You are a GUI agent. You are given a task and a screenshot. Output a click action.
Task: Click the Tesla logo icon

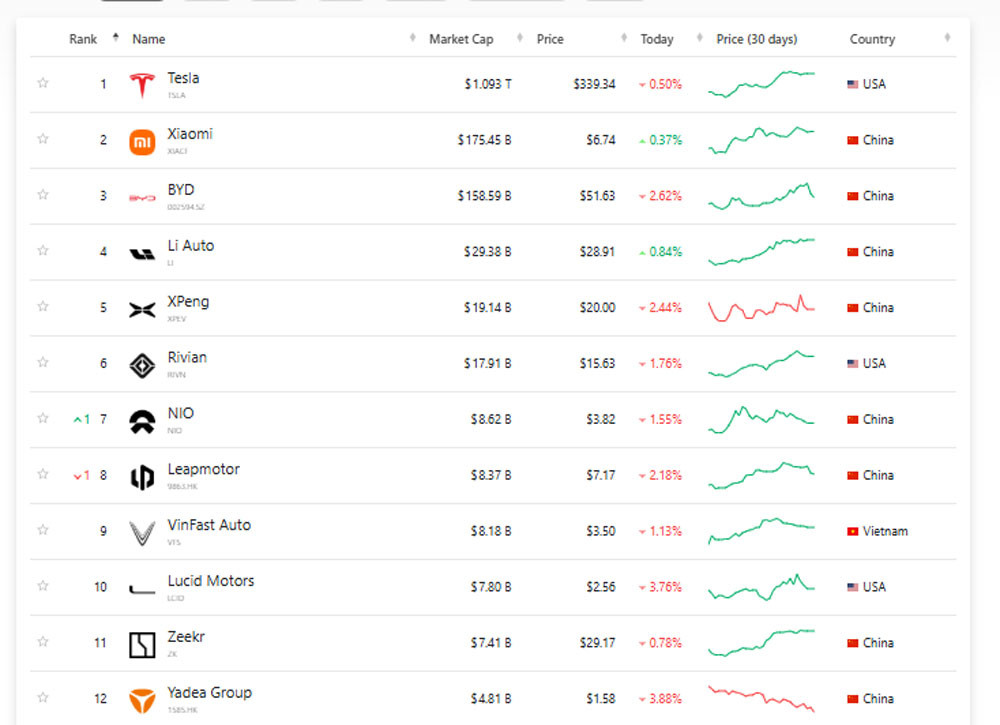[142, 85]
